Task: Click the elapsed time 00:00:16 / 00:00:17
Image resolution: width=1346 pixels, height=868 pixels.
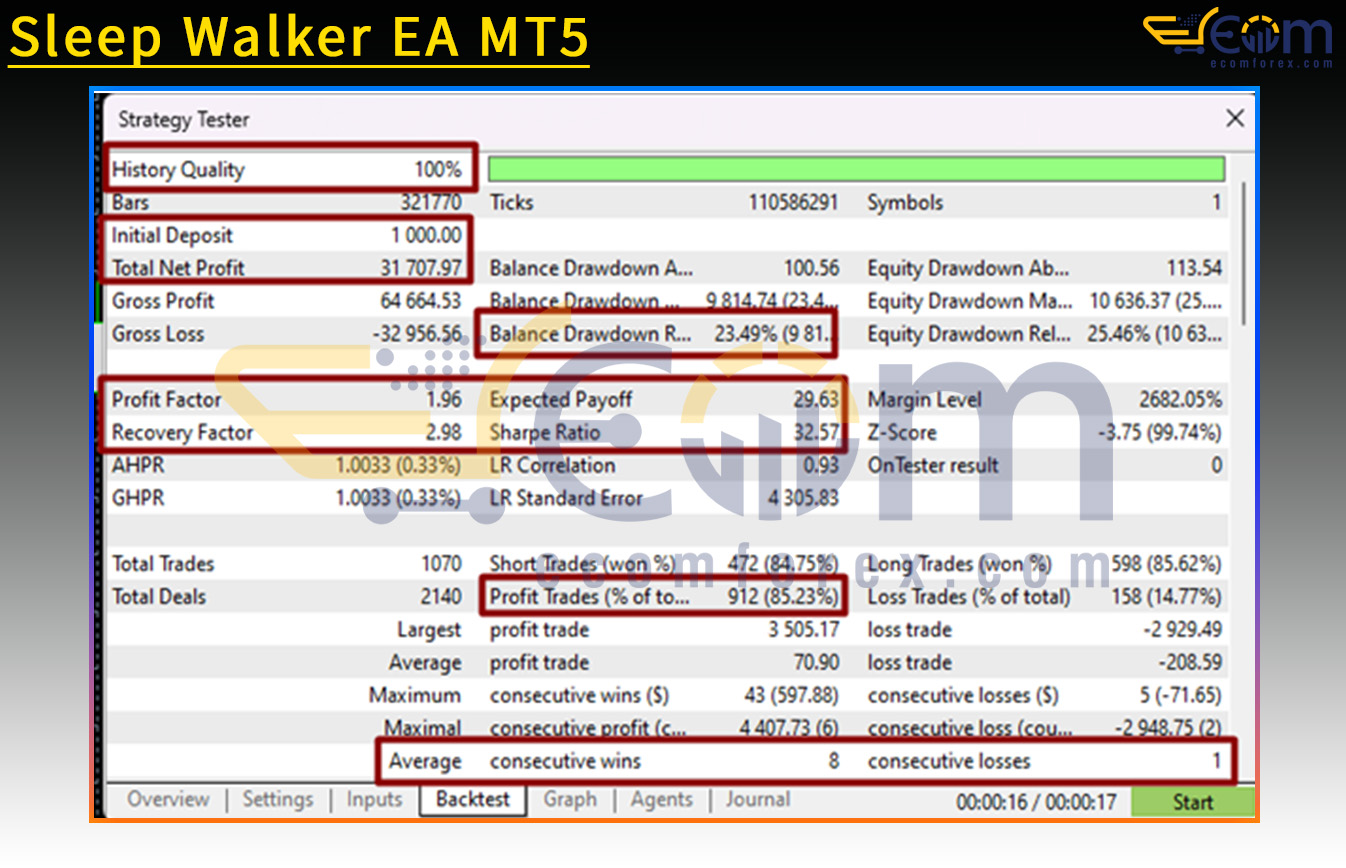Action: tap(1035, 802)
